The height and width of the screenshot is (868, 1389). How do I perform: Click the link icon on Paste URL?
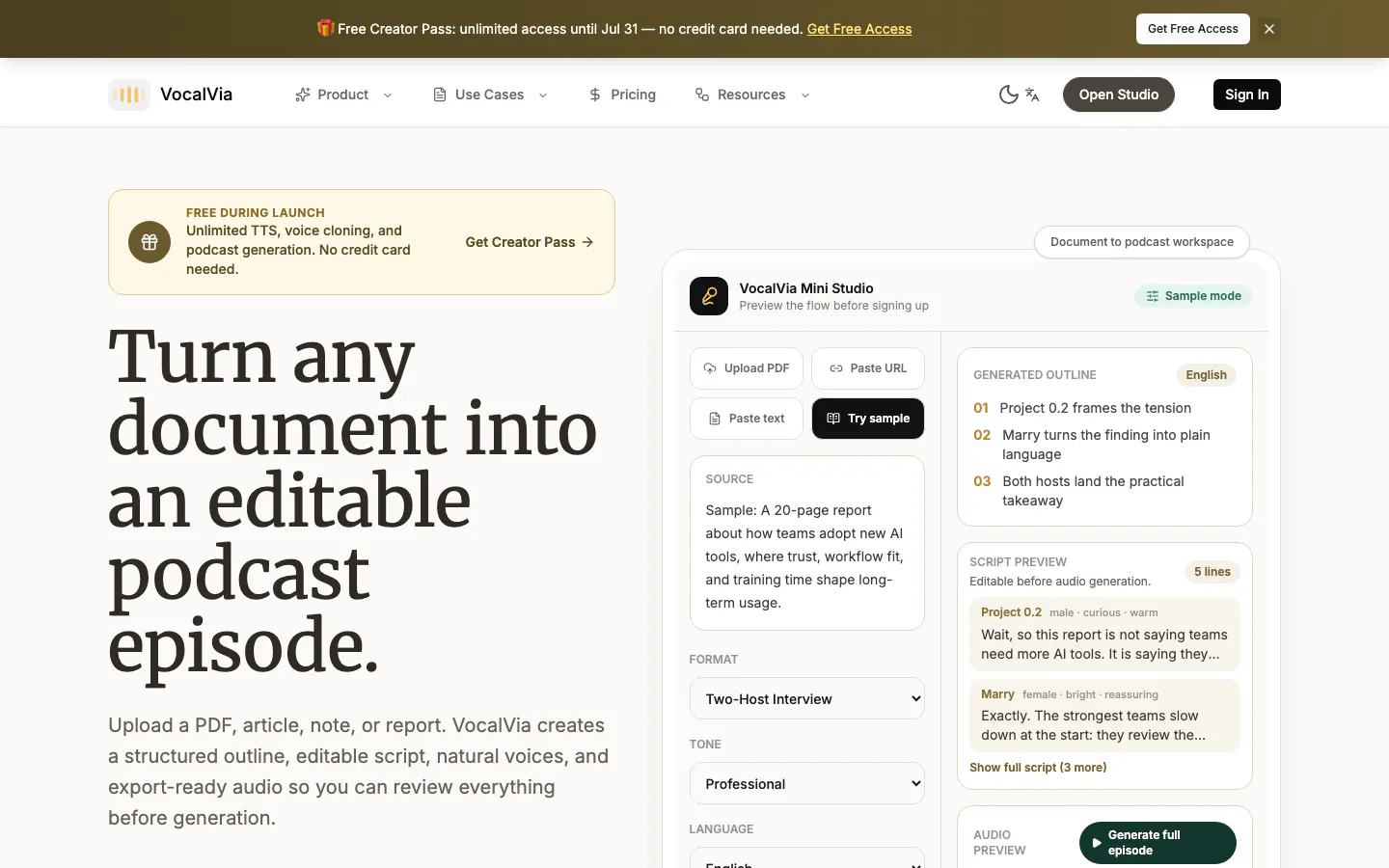click(x=836, y=368)
